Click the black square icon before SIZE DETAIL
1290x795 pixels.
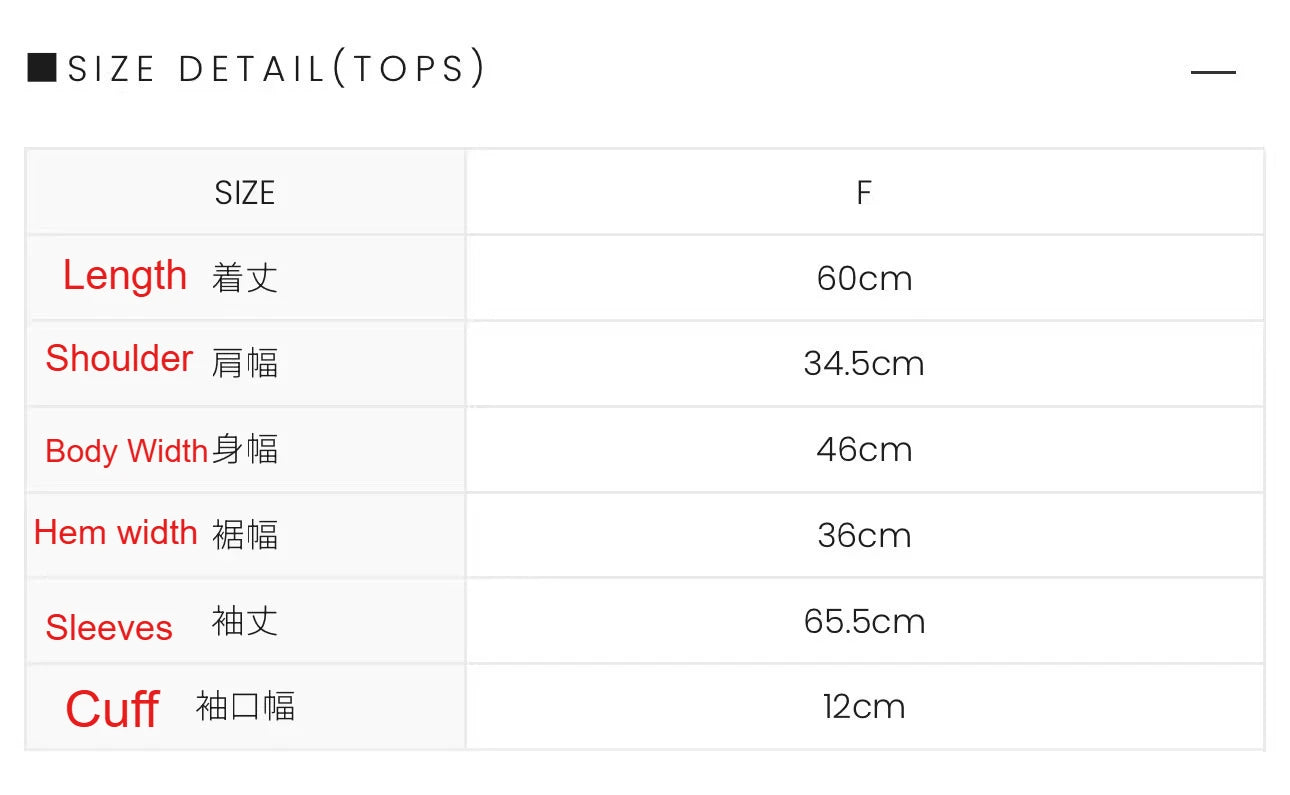[x=42, y=68]
